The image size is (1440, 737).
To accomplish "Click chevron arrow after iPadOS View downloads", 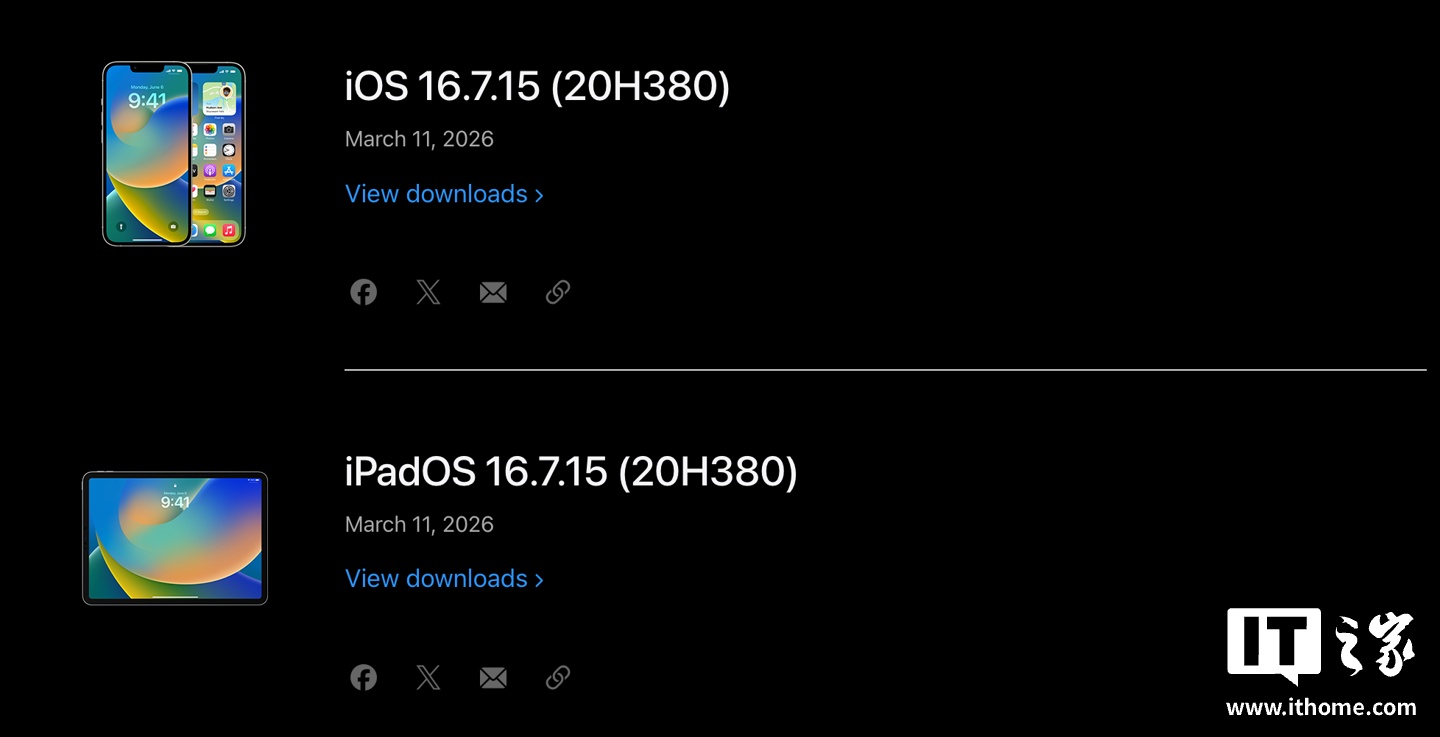I will coord(539,580).
